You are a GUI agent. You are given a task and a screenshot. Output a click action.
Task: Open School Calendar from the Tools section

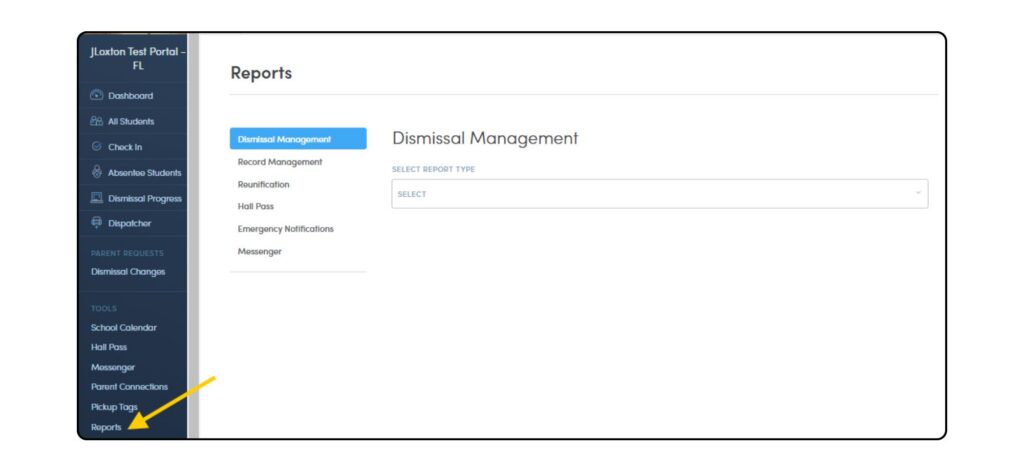(124, 328)
